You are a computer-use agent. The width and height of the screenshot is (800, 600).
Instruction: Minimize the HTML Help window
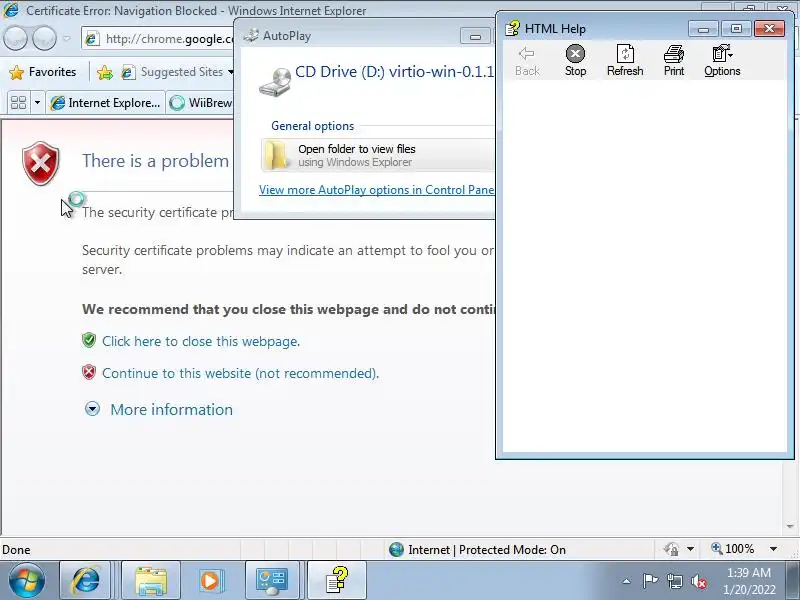pos(703,29)
